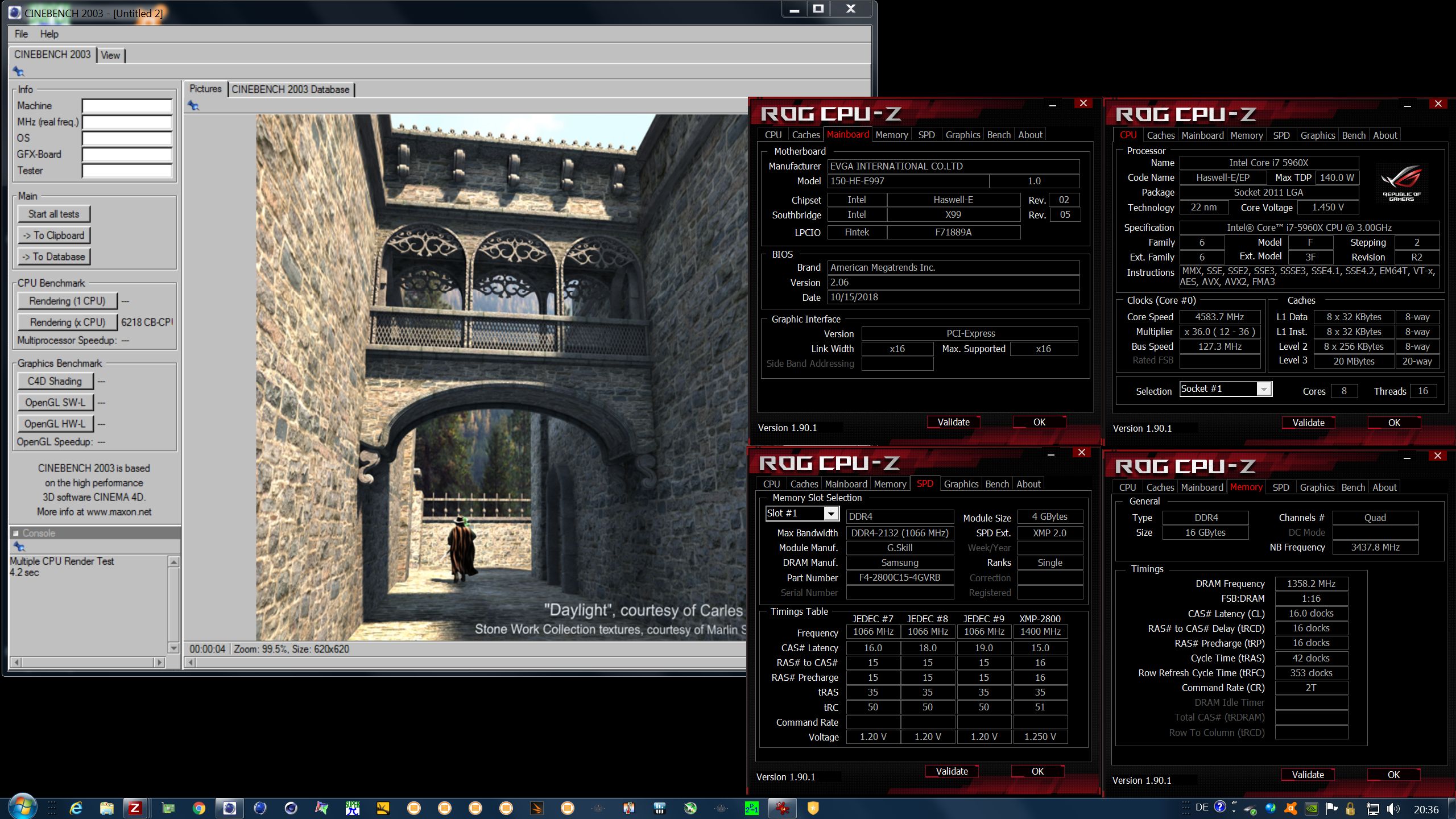Click the pin icon in the Pictures panel
This screenshot has height=819, width=1456.
(x=193, y=105)
